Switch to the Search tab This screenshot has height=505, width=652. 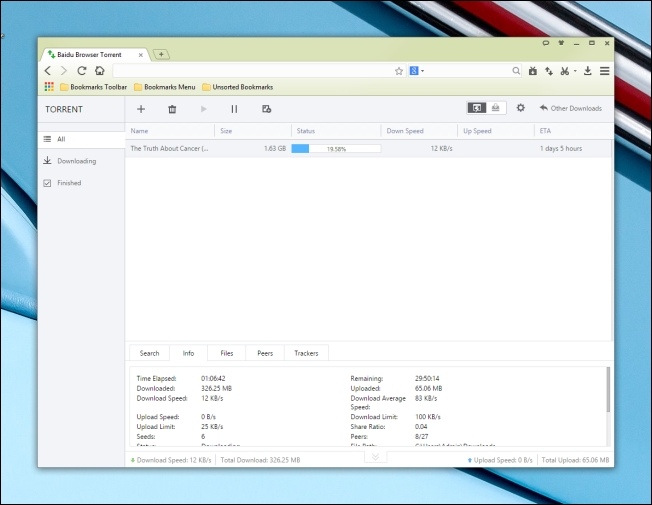click(x=149, y=353)
